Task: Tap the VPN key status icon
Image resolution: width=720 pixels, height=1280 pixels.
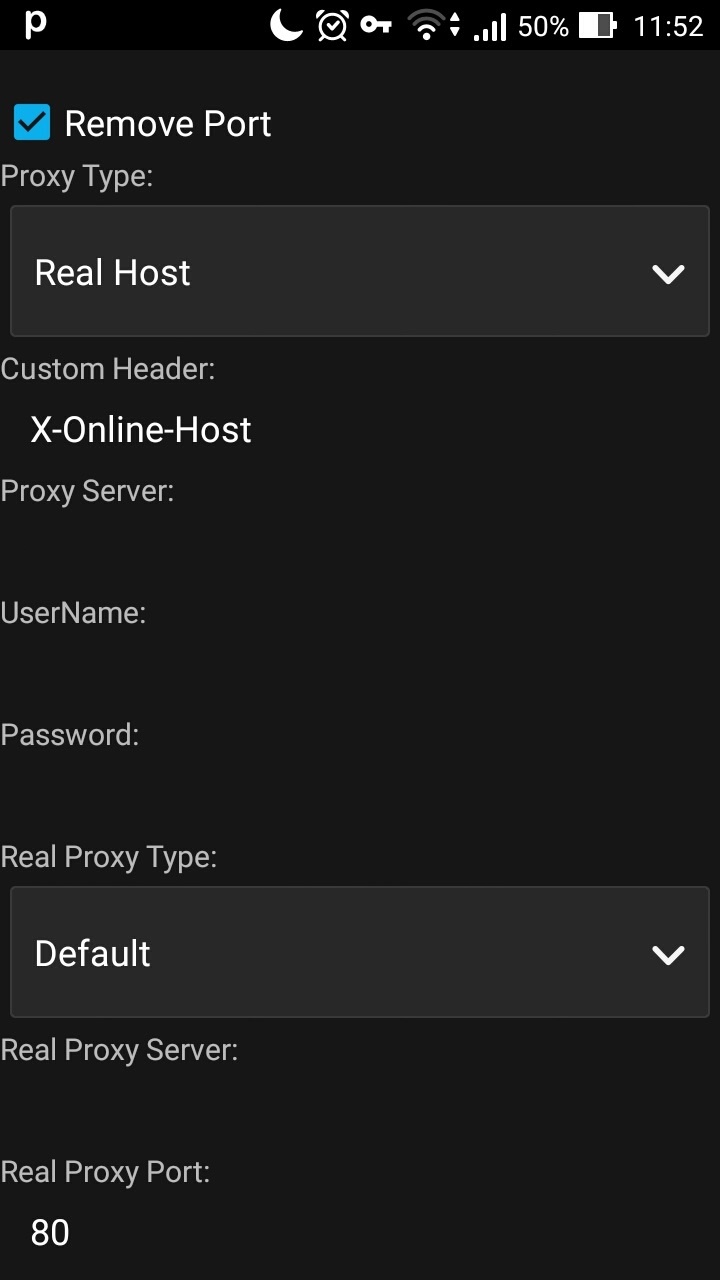Action: coord(376,25)
